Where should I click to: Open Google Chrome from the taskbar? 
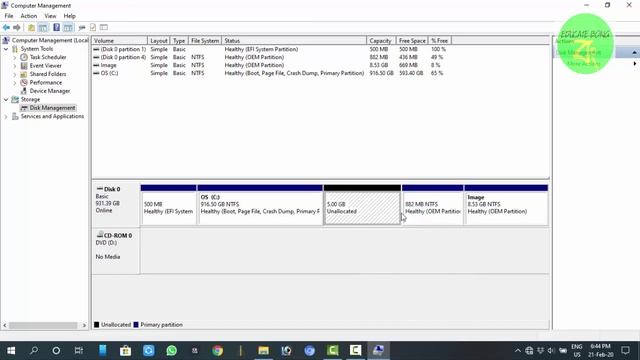click(x=218, y=351)
